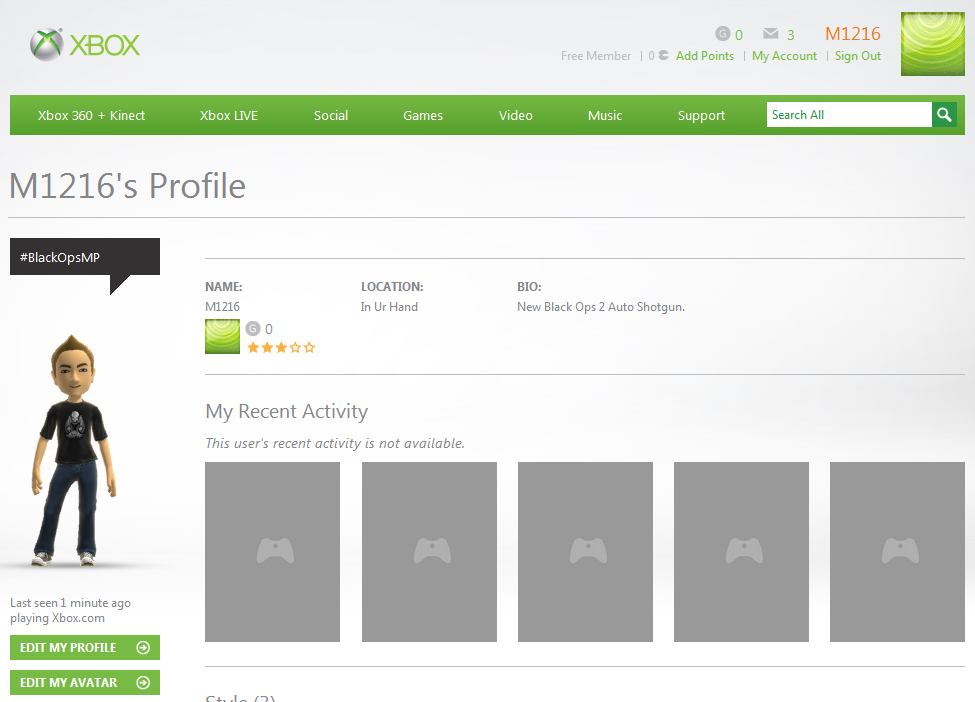Click the EDIT MY PROFILE button

[x=85, y=648]
